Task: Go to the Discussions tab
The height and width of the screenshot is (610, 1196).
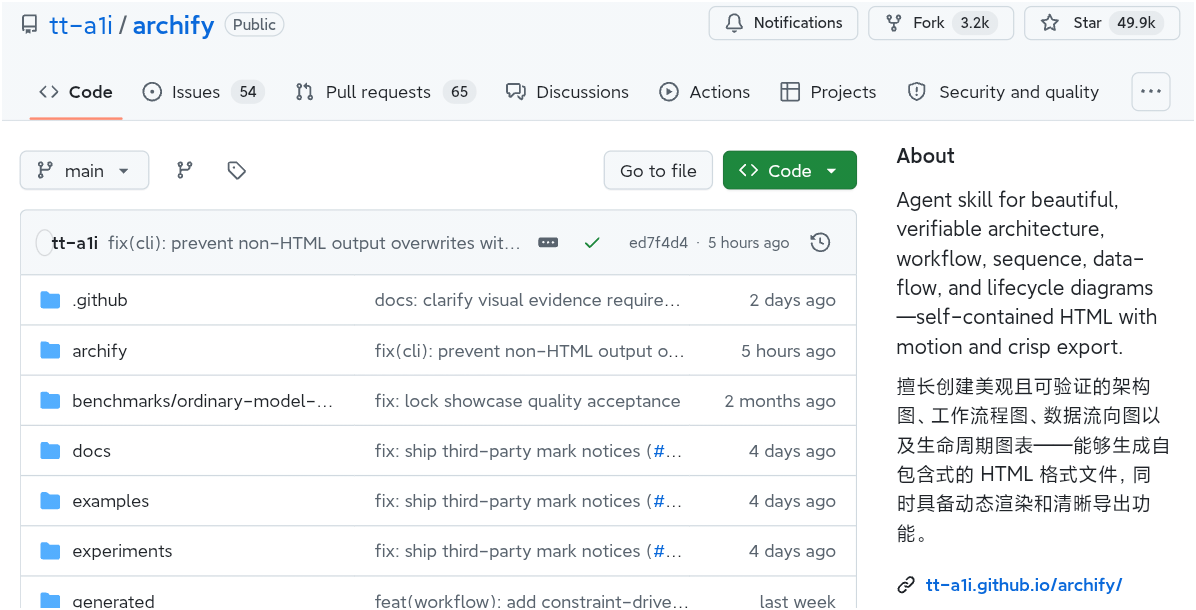Action: [x=567, y=92]
